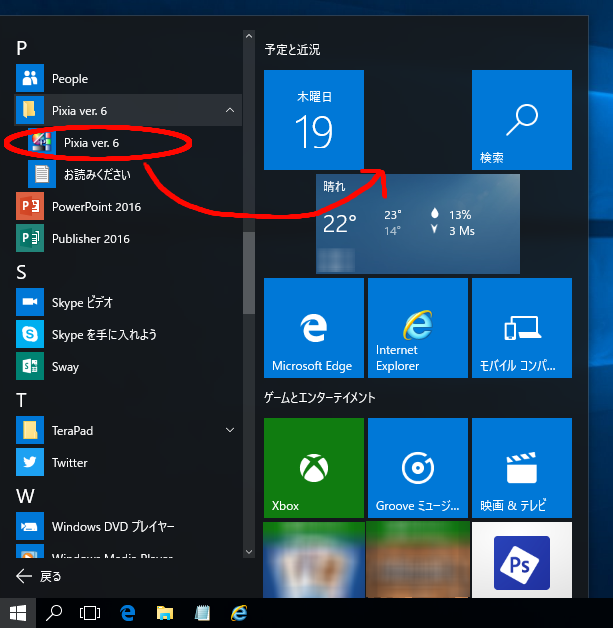This screenshot has height=628, width=613.
Task: Open the Sway app icon
Action: (30, 366)
